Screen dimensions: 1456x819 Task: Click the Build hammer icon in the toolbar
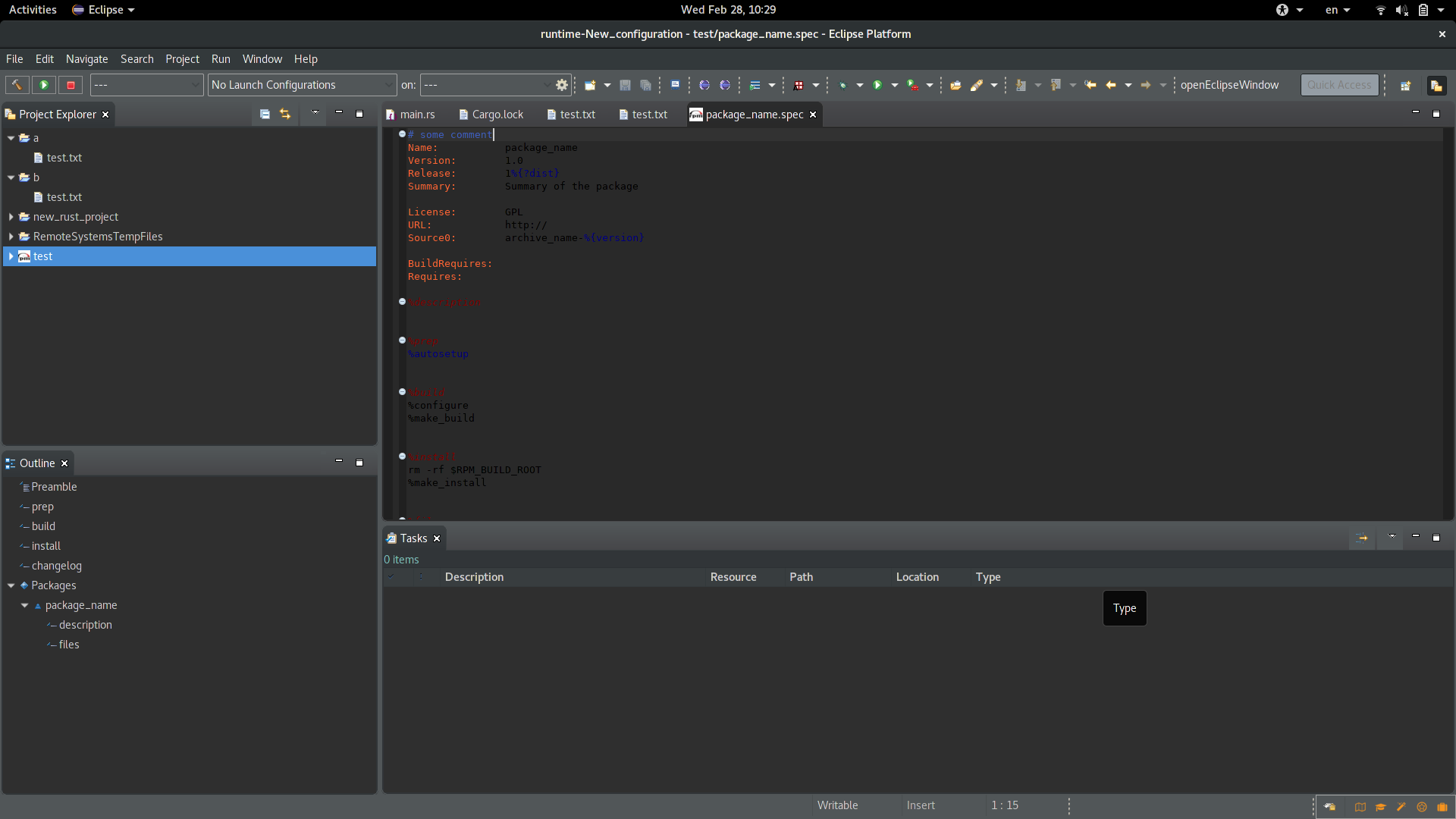[x=17, y=85]
